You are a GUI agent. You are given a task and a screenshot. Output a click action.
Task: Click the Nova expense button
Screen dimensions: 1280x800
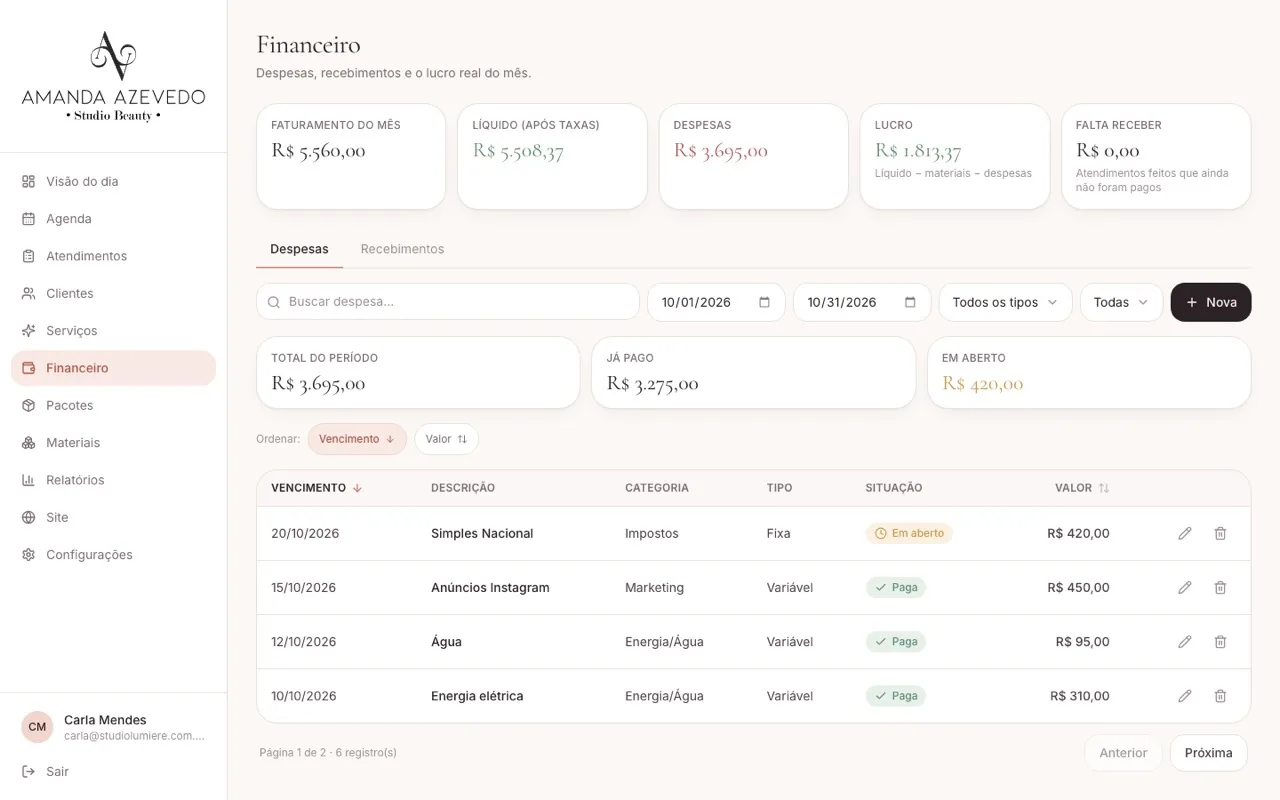(1211, 302)
